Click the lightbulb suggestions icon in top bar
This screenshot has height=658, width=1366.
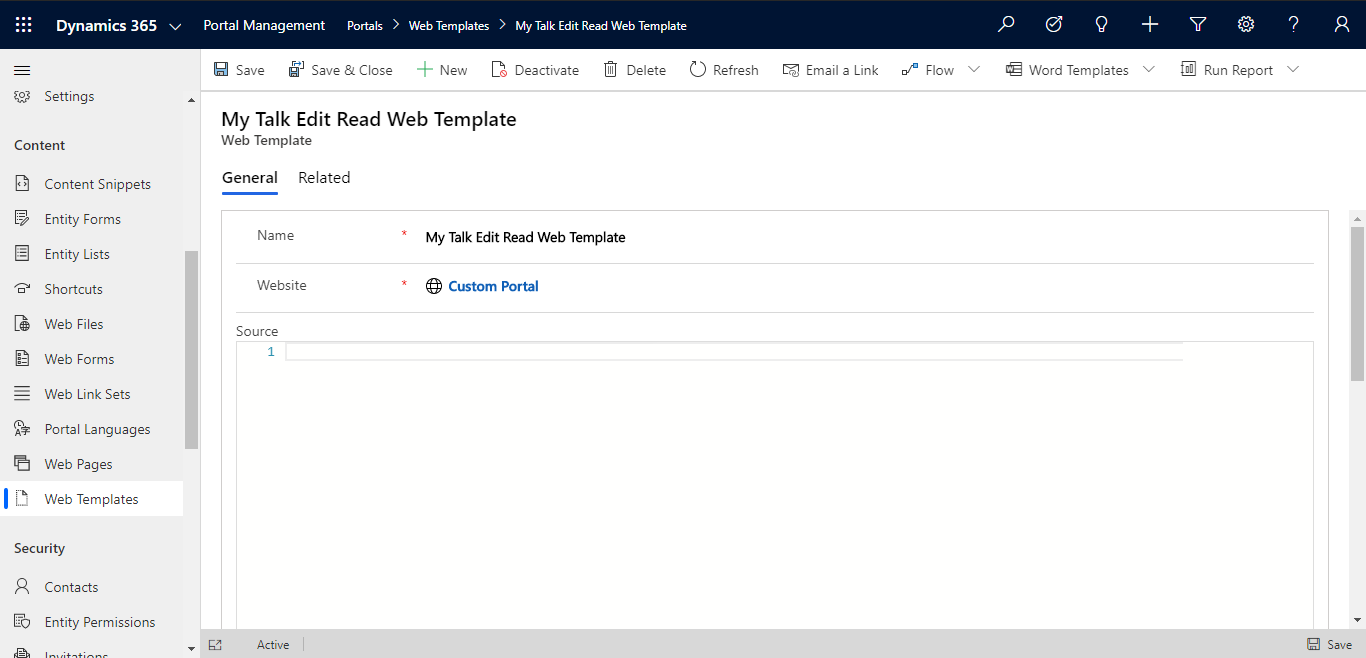tap(1101, 24)
